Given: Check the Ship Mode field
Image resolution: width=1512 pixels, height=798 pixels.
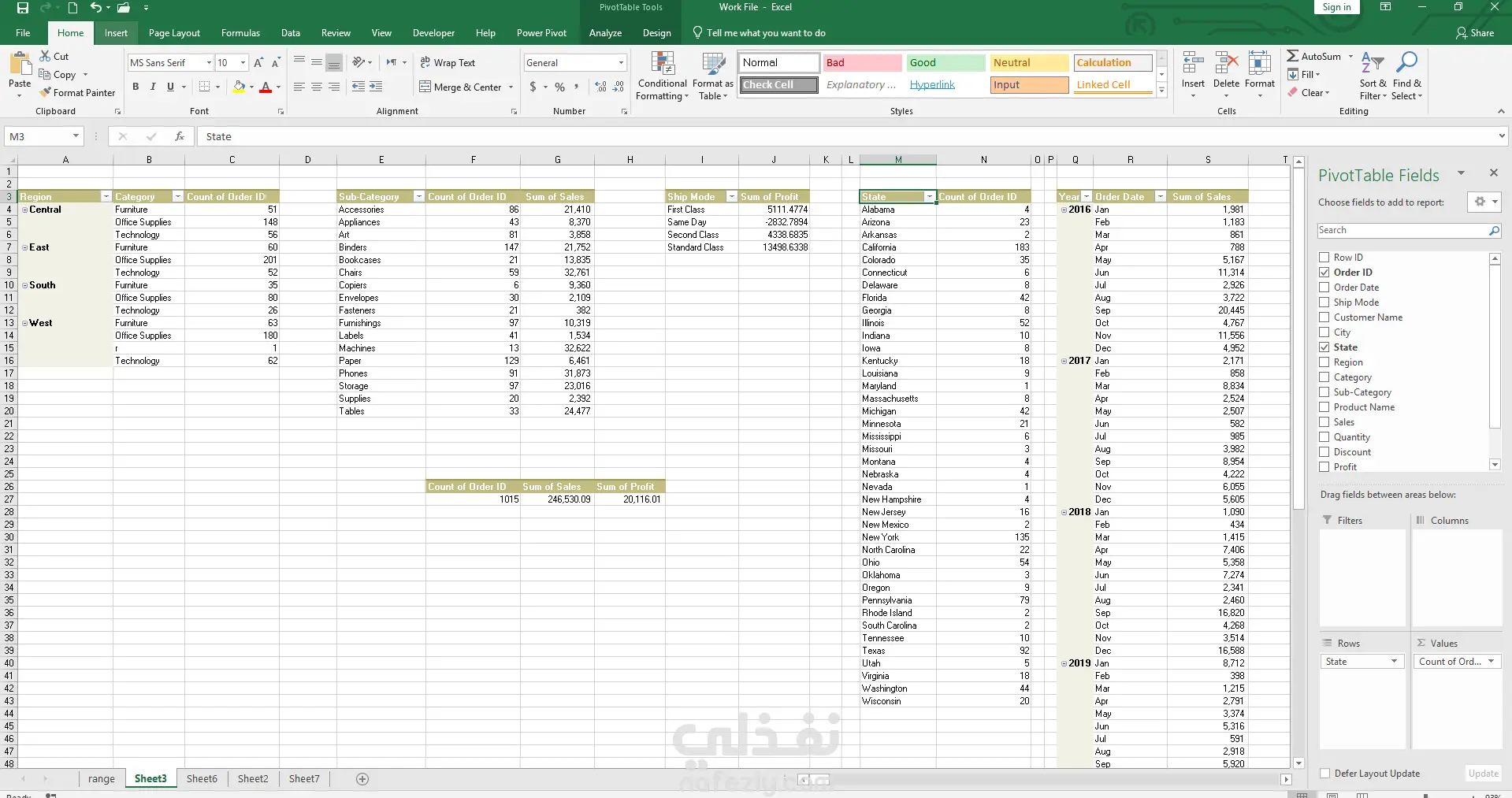Looking at the screenshot, I should click(1324, 302).
